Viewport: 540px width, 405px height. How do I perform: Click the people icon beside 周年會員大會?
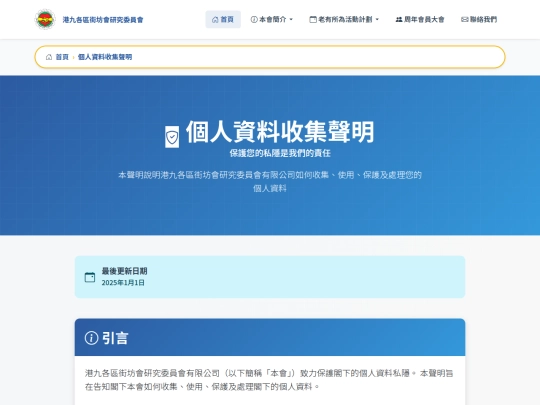point(399,20)
